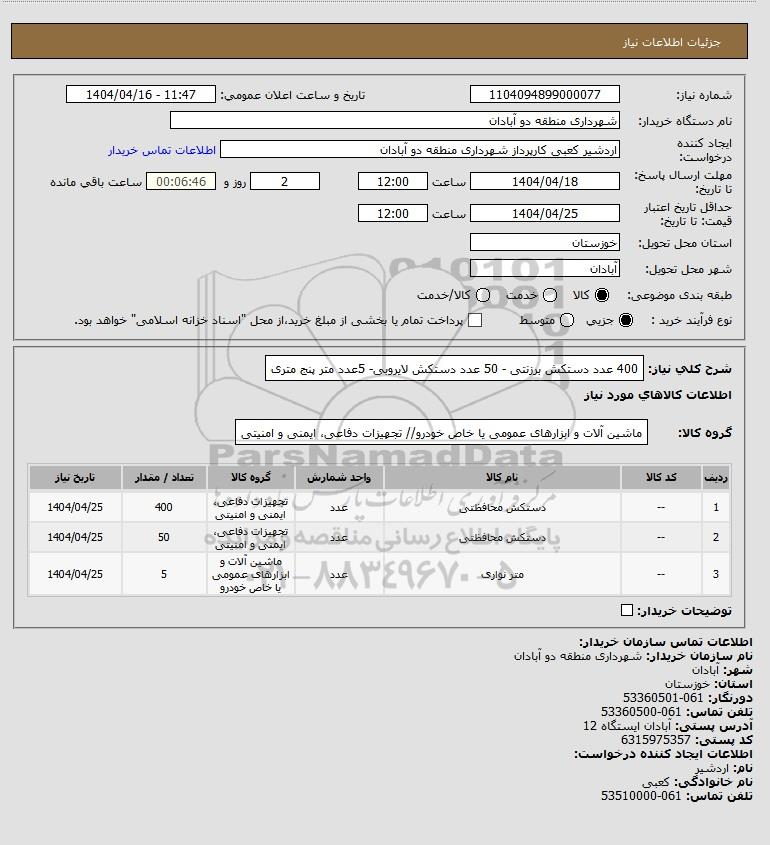The image size is (770, 845).
Task: Click the postal address 'آبادان ایستگاه 12'
Action: (x=627, y=726)
